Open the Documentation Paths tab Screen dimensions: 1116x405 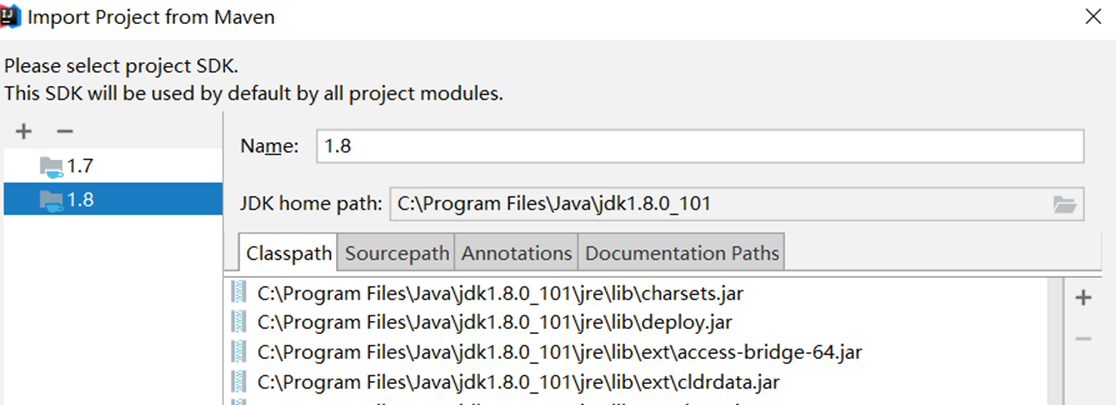681,253
